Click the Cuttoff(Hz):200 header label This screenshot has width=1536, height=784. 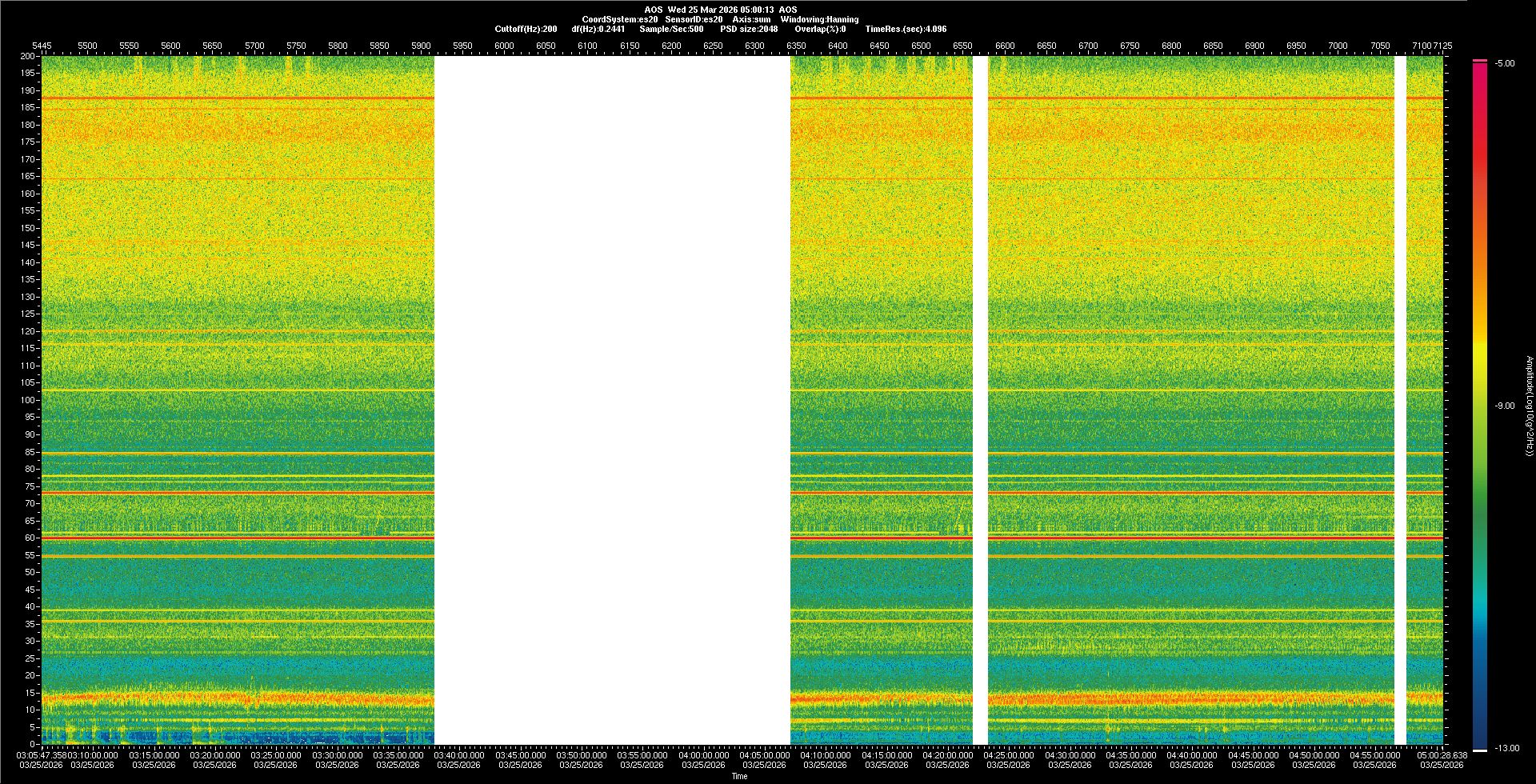[x=526, y=29]
